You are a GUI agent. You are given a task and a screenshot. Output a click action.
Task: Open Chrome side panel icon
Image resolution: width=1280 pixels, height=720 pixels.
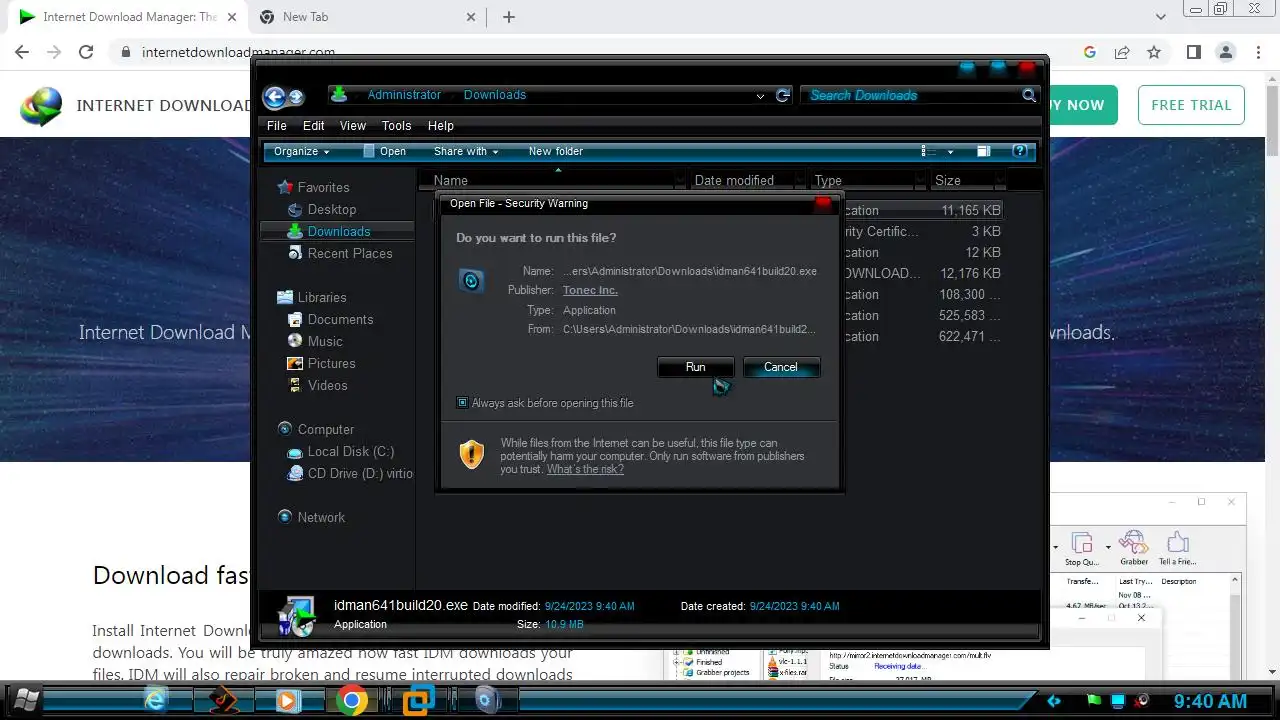[x=1193, y=52]
